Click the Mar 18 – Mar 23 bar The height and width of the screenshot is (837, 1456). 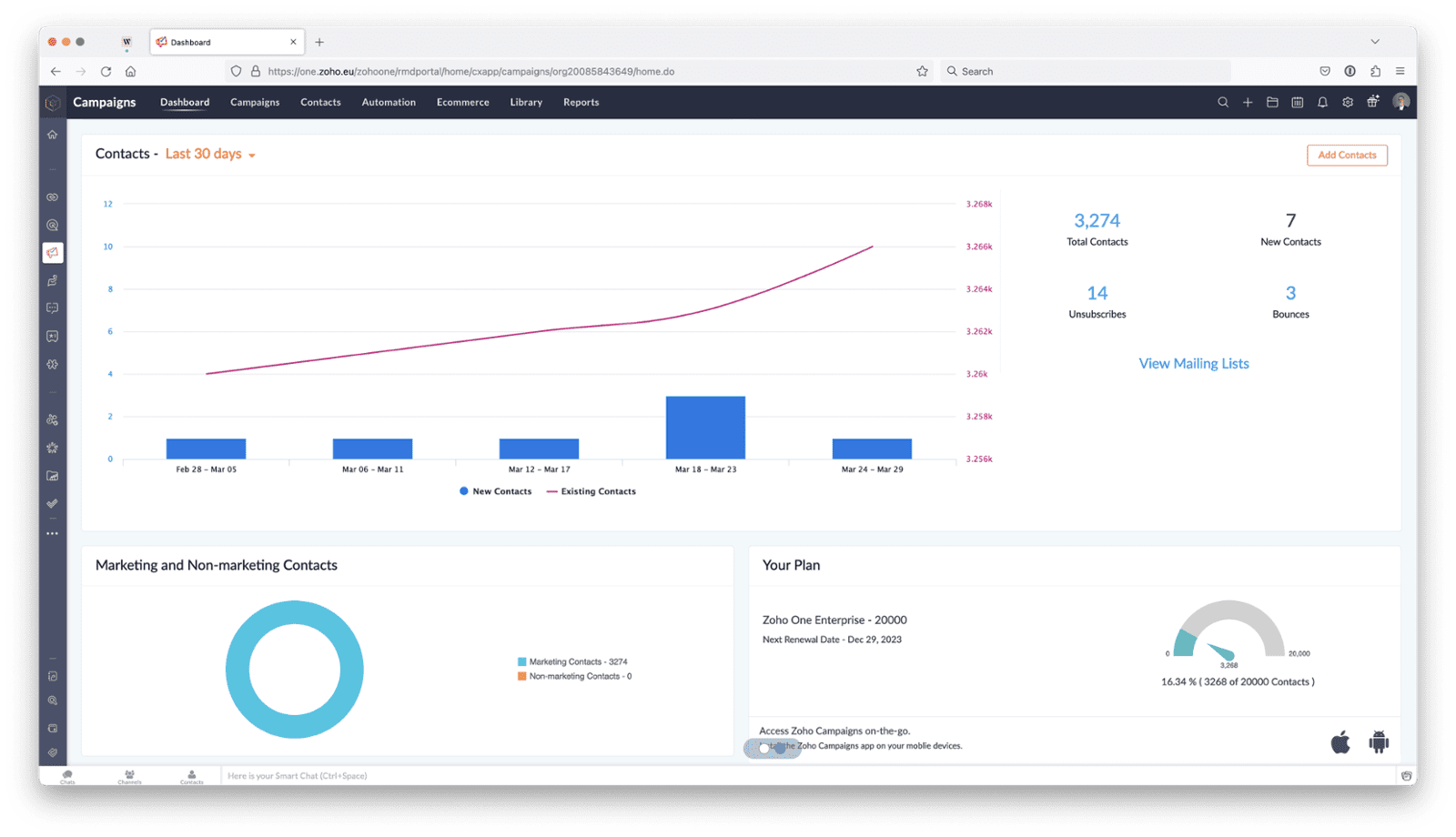pos(705,428)
